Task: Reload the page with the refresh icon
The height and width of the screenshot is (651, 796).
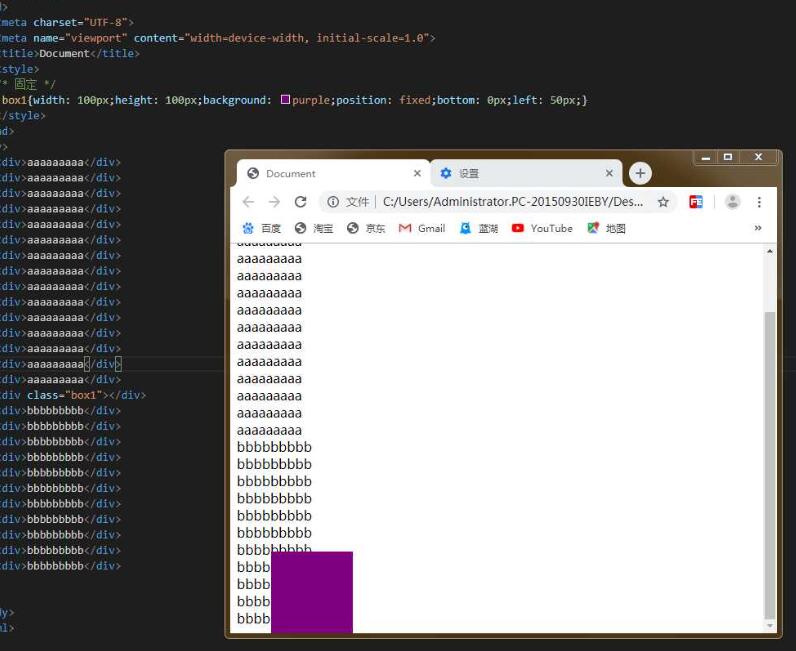Action: 300,202
